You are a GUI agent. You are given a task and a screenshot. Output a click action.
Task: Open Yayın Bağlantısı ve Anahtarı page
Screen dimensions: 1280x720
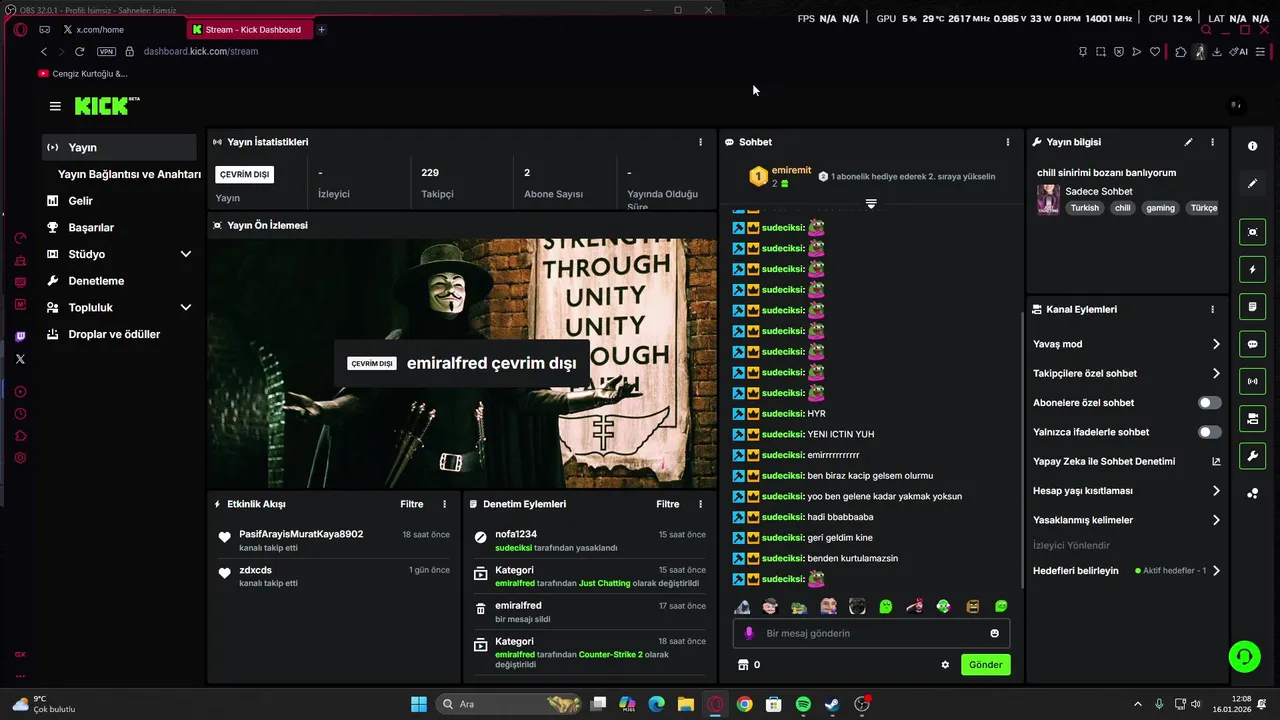129,174
